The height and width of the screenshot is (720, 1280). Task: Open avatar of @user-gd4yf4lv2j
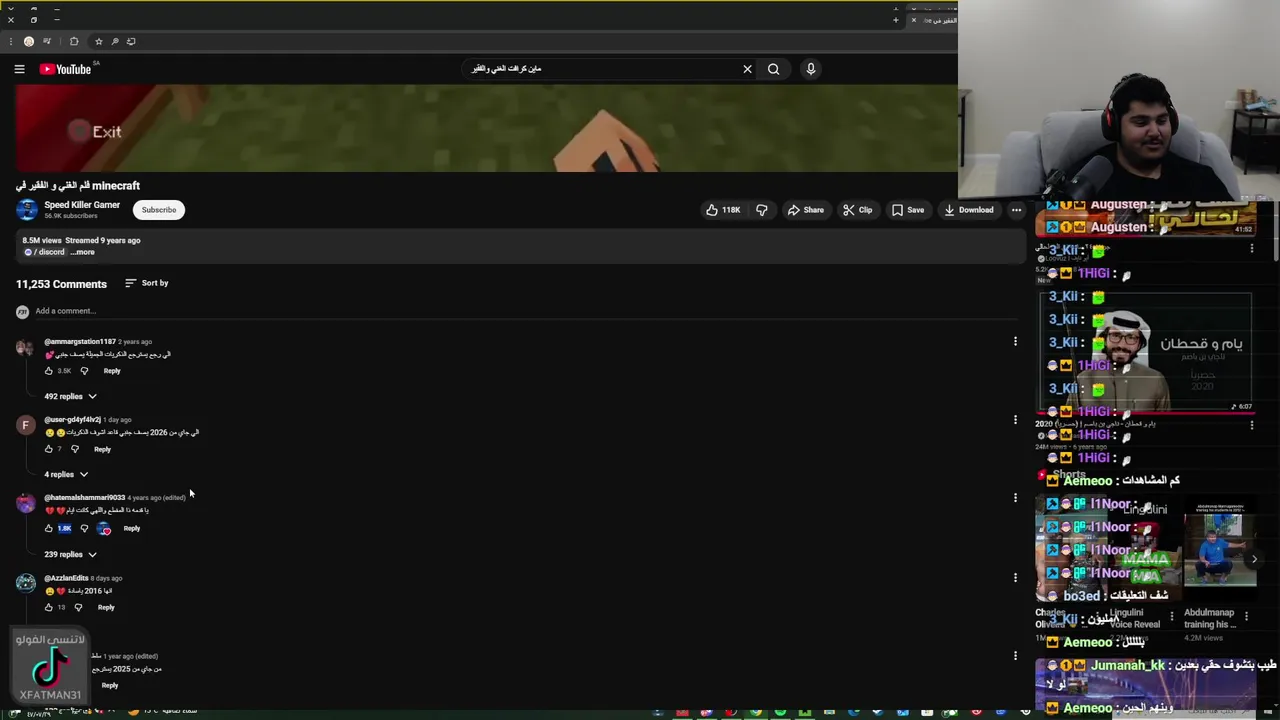pyautogui.click(x=25, y=426)
